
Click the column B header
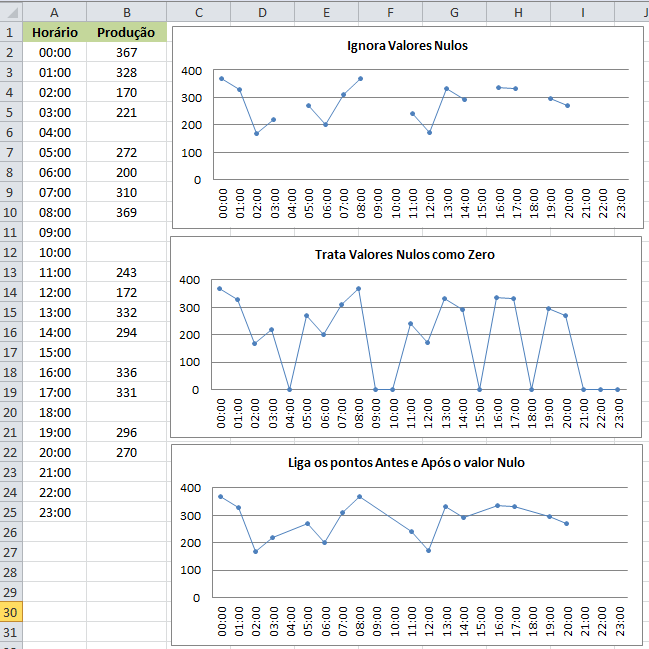point(126,12)
